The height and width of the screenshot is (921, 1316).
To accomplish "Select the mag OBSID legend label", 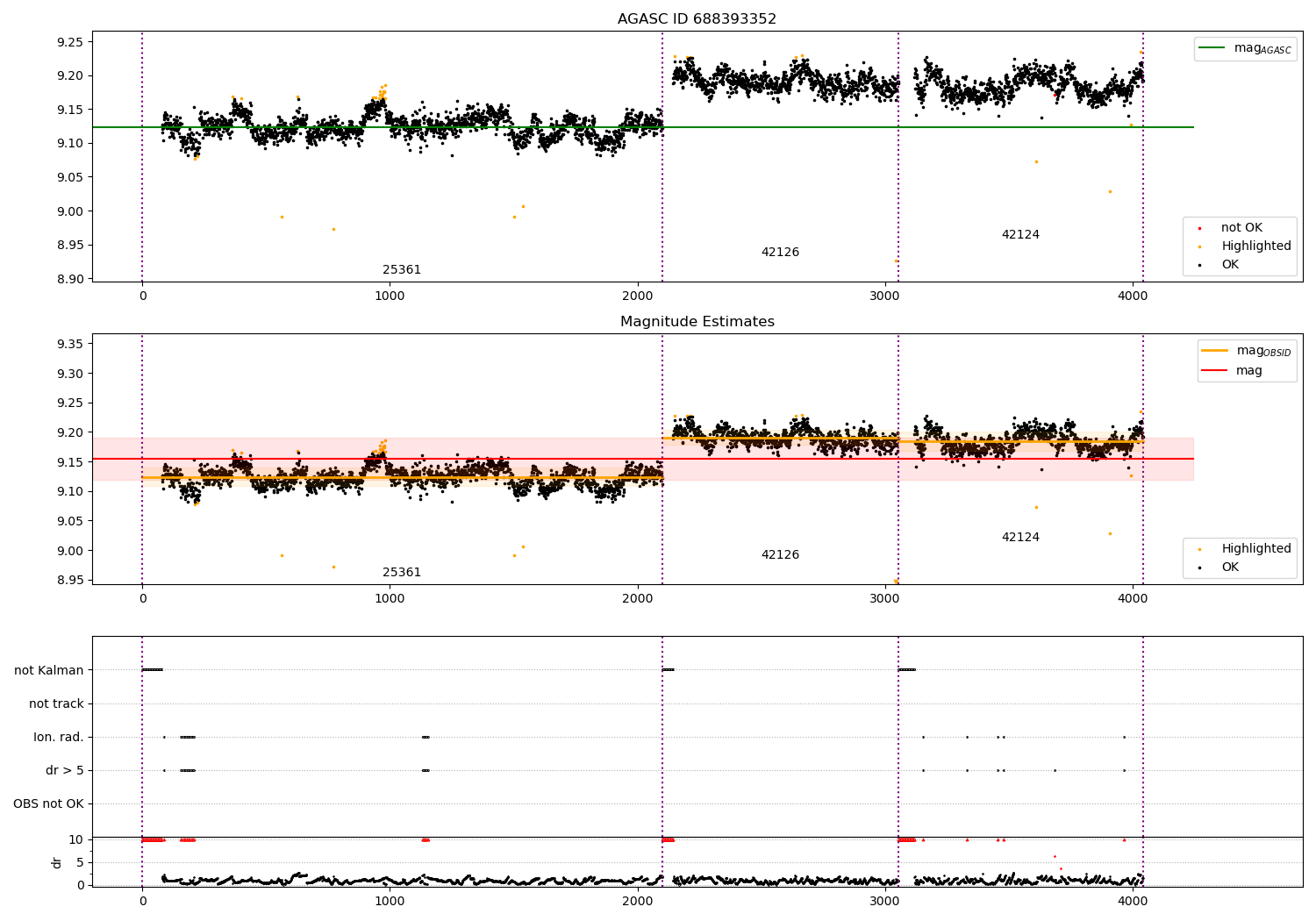I will pos(1264,351).
